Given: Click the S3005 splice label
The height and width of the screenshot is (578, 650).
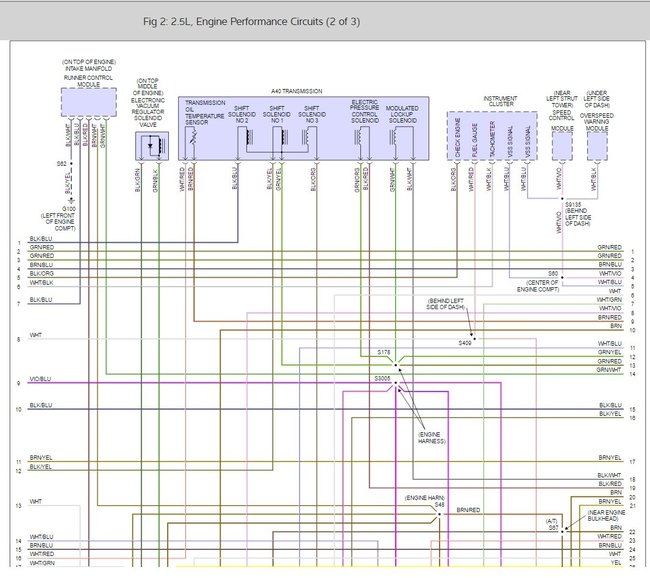Looking at the screenshot, I should click(x=382, y=379).
